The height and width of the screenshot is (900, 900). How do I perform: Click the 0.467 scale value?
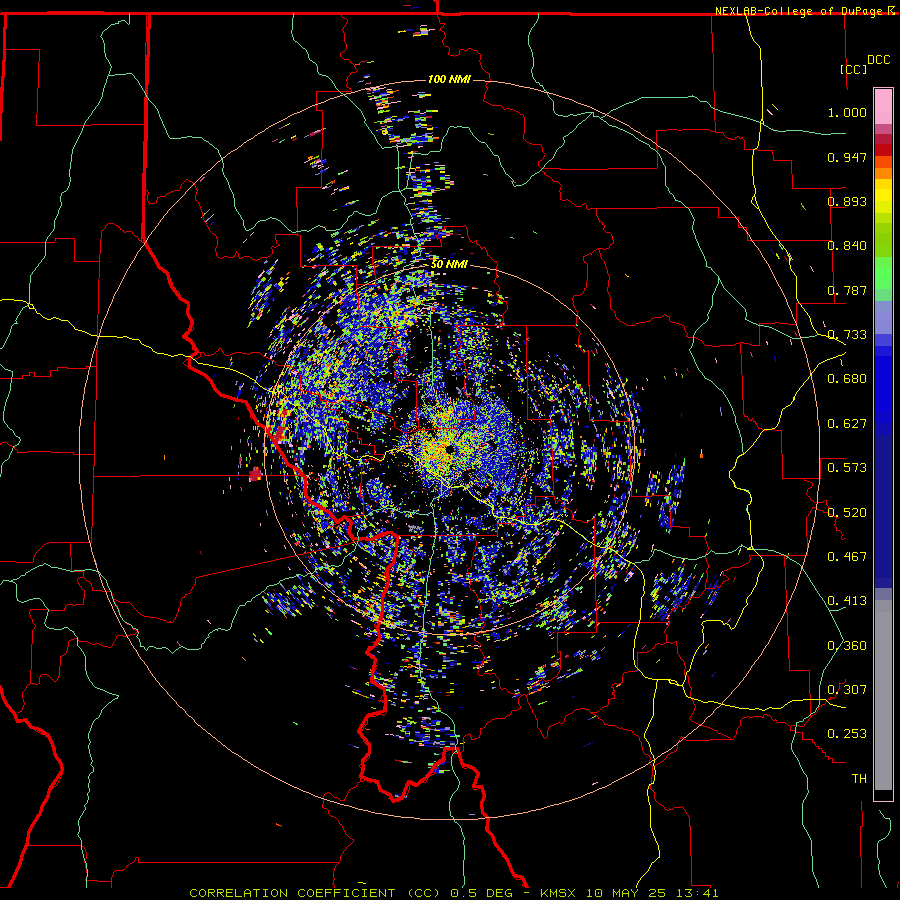click(x=847, y=557)
